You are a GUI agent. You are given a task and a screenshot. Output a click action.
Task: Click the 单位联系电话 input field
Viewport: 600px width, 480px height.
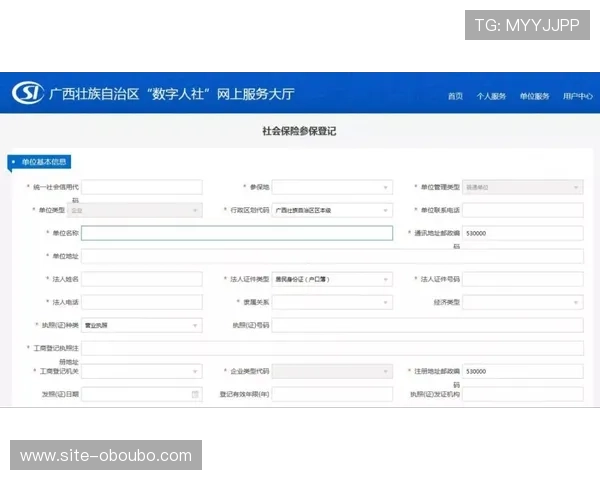[x=523, y=210]
